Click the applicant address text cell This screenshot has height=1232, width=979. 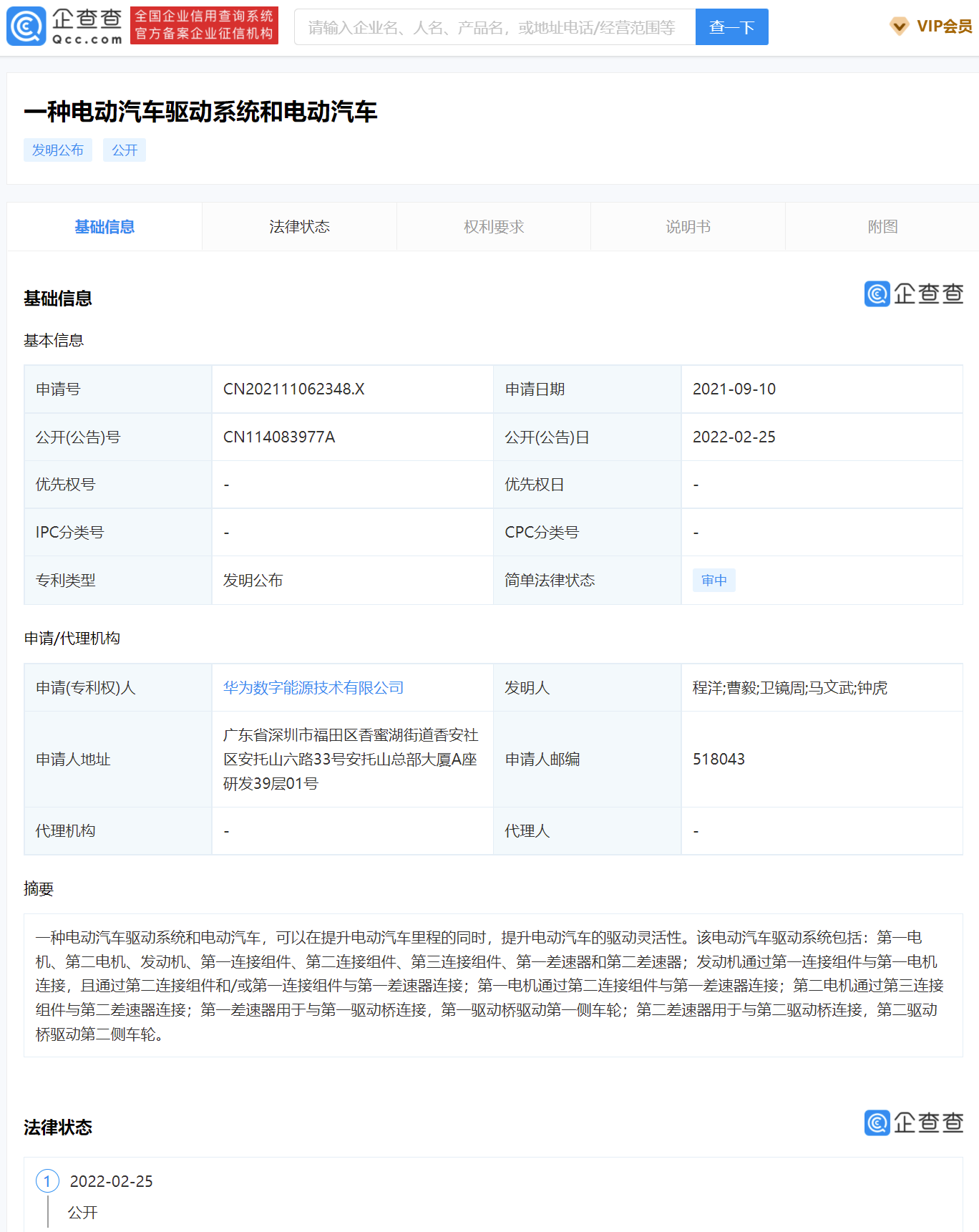click(351, 760)
